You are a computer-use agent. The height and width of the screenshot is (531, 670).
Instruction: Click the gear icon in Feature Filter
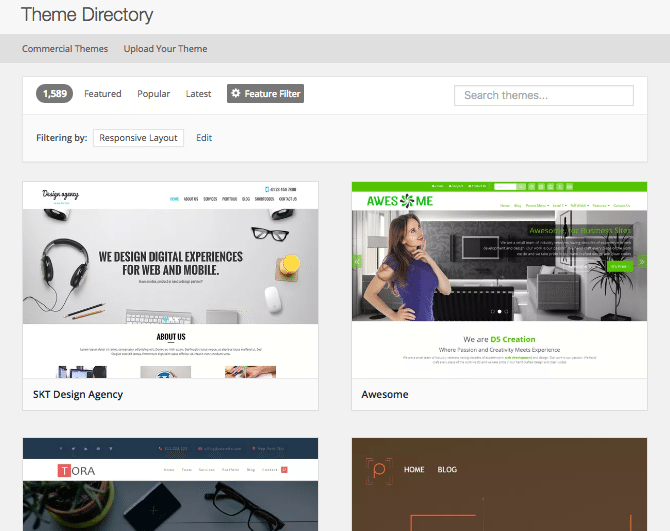(x=236, y=93)
